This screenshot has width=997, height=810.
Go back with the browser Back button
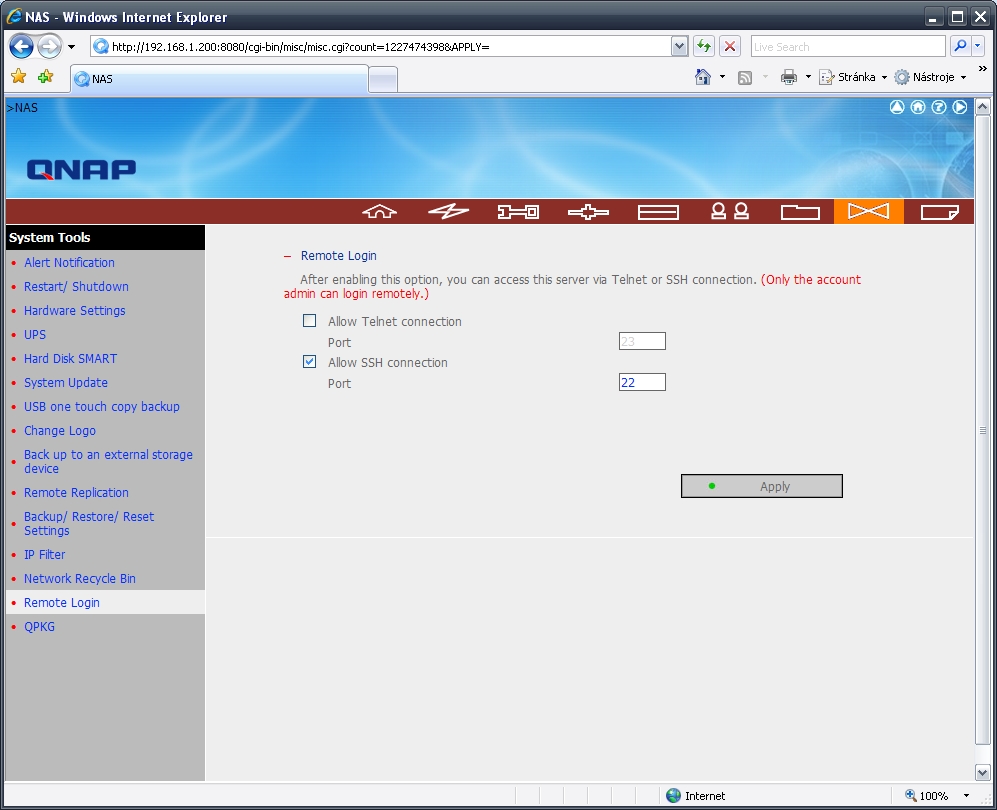(21, 46)
